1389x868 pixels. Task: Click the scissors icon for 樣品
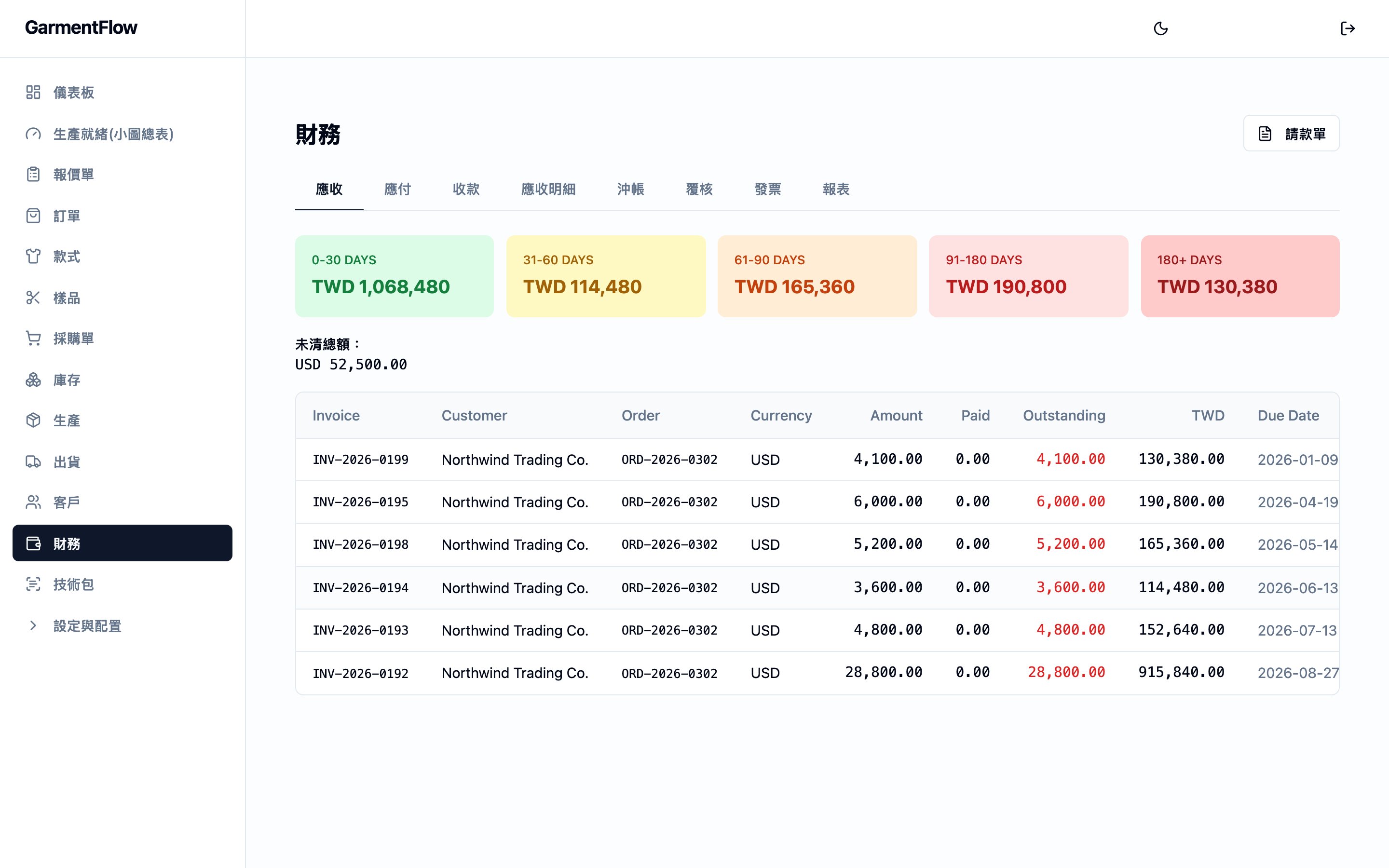coord(33,298)
